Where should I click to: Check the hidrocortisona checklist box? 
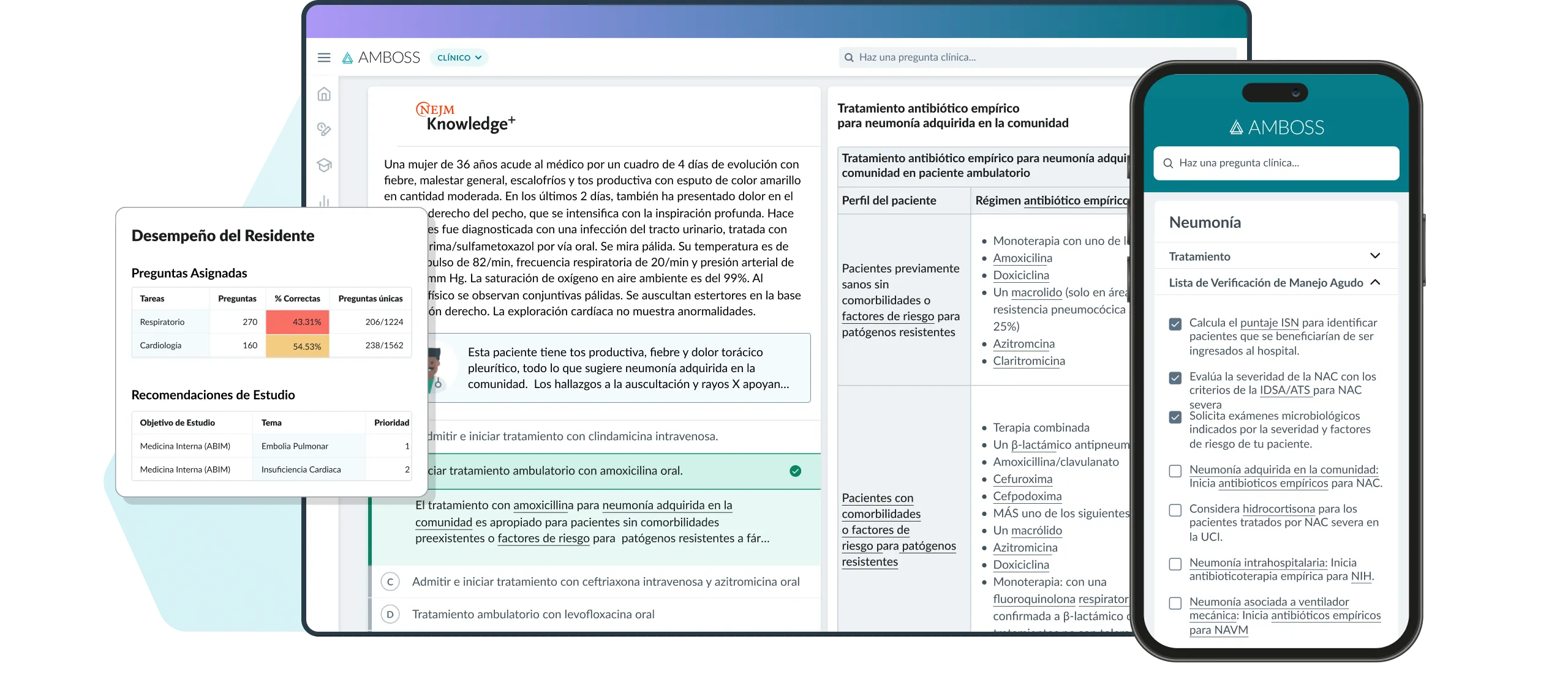tap(1175, 510)
